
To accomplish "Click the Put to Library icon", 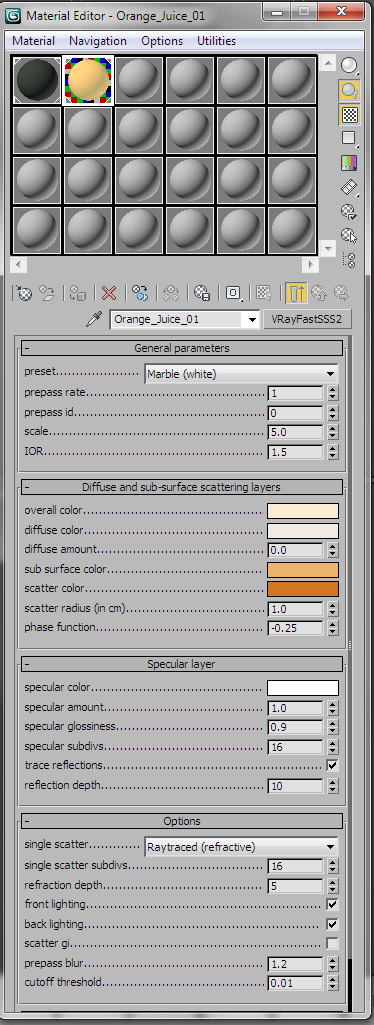I will point(202,293).
